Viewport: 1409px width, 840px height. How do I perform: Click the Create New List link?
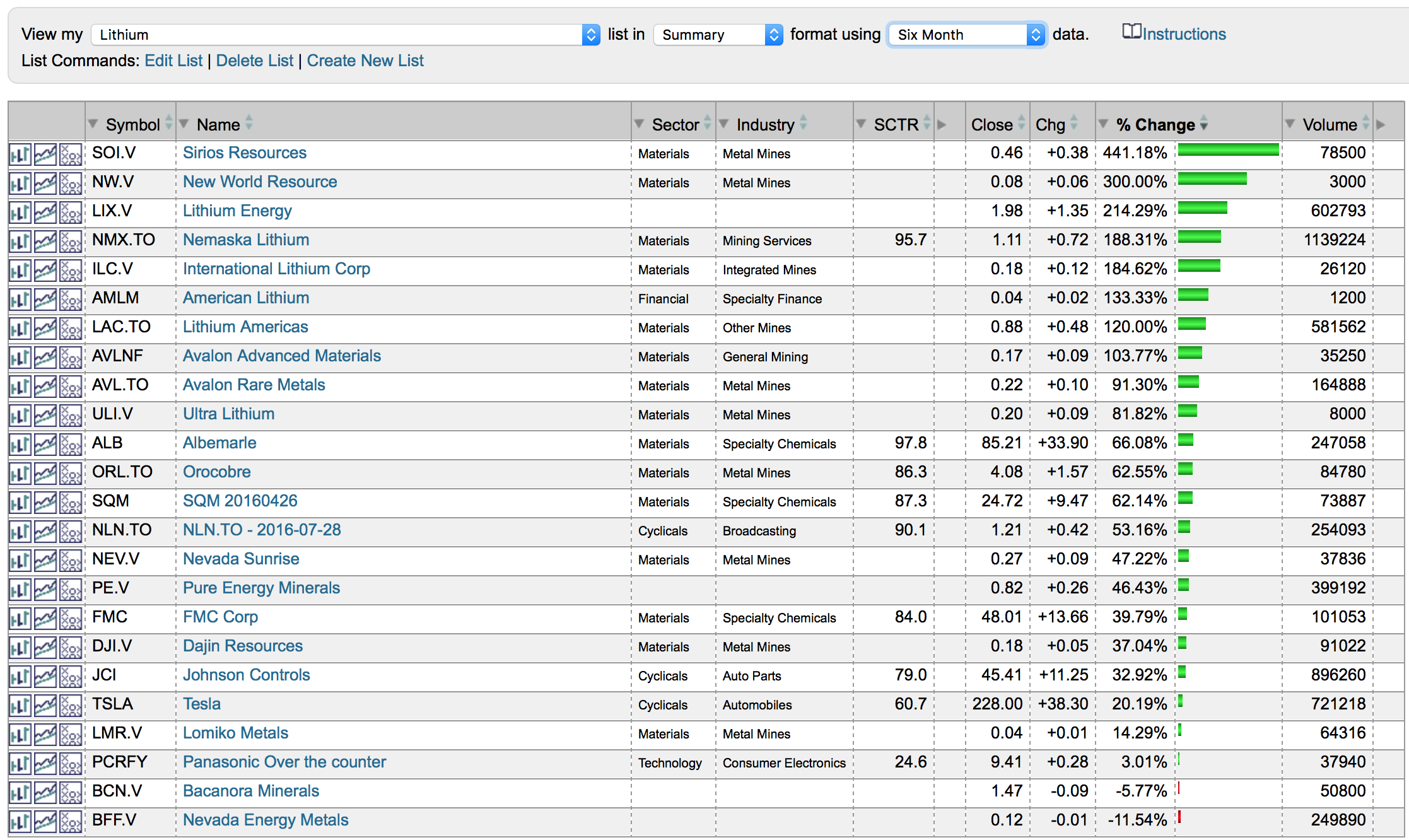pyautogui.click(x=365, y=61)
